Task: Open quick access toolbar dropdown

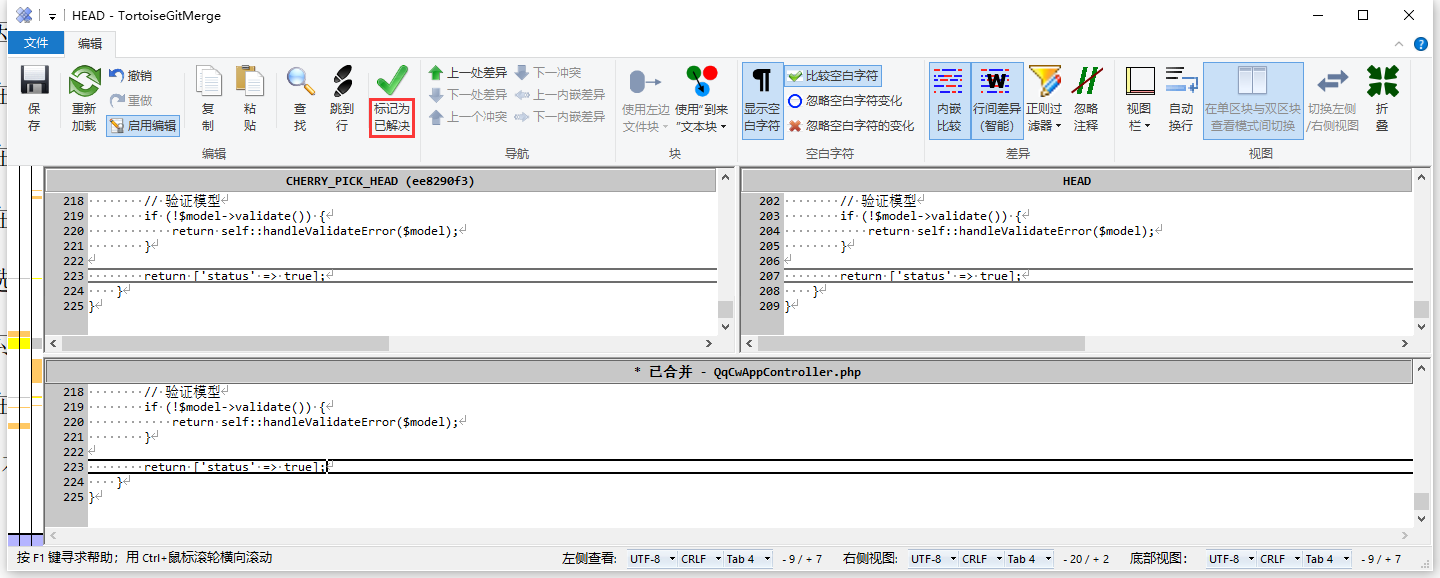Action: tap(52, 17)
